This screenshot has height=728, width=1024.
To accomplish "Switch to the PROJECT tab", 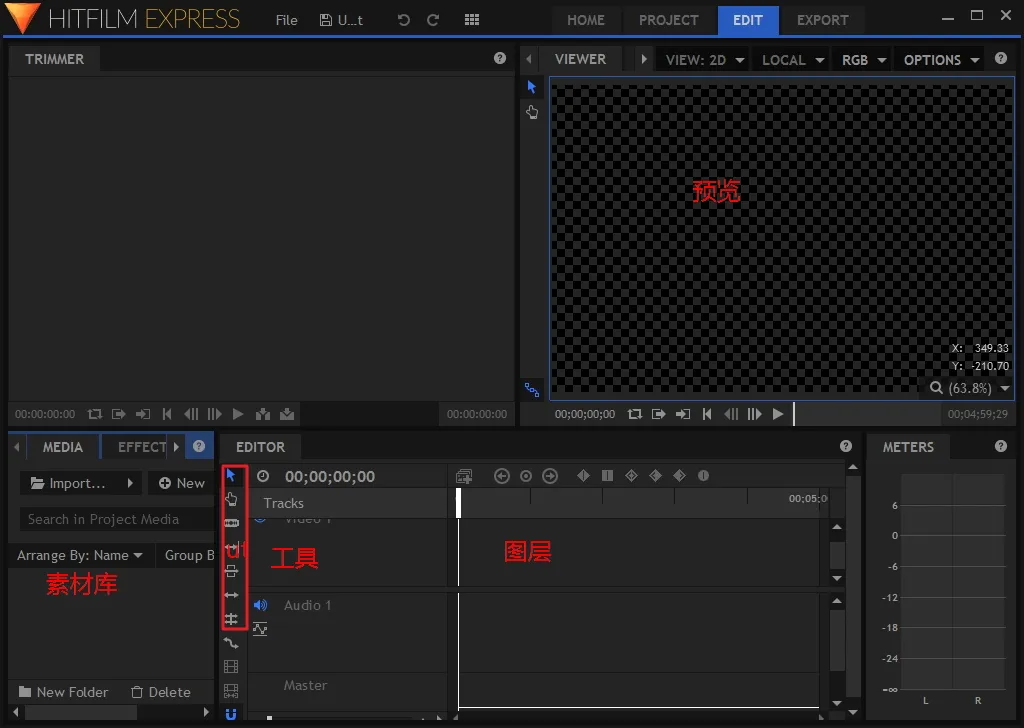I will [x=668, y=20].
